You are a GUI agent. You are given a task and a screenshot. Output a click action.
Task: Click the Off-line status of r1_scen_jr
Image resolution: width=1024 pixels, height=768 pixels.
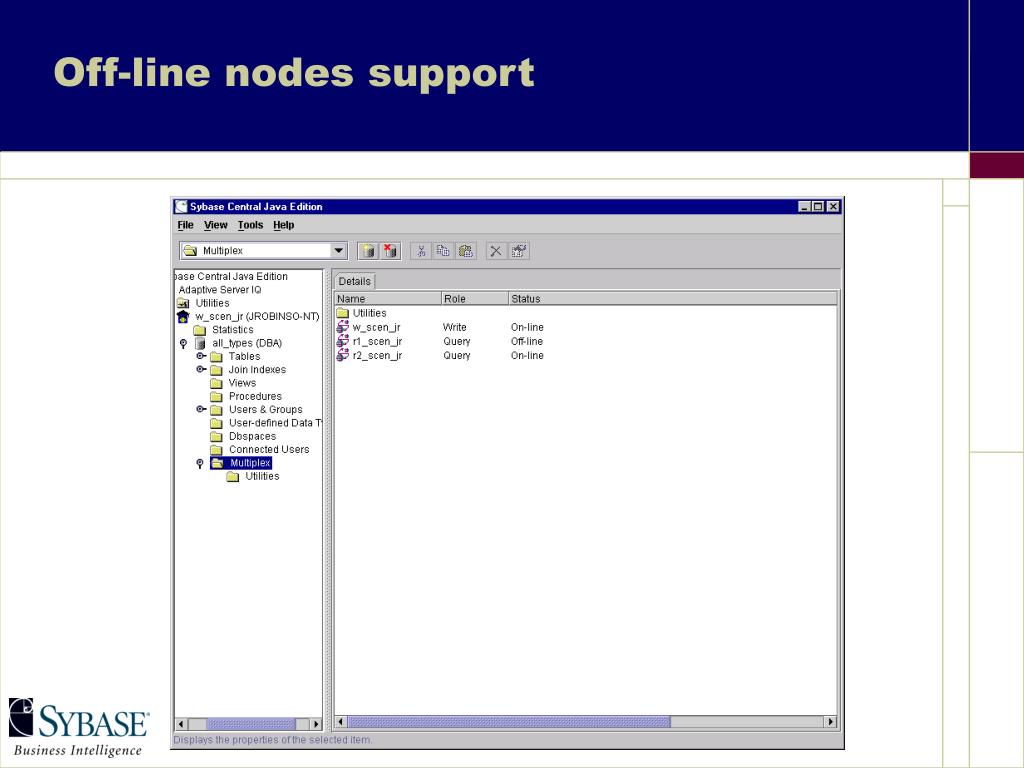(x=526, y=342)
